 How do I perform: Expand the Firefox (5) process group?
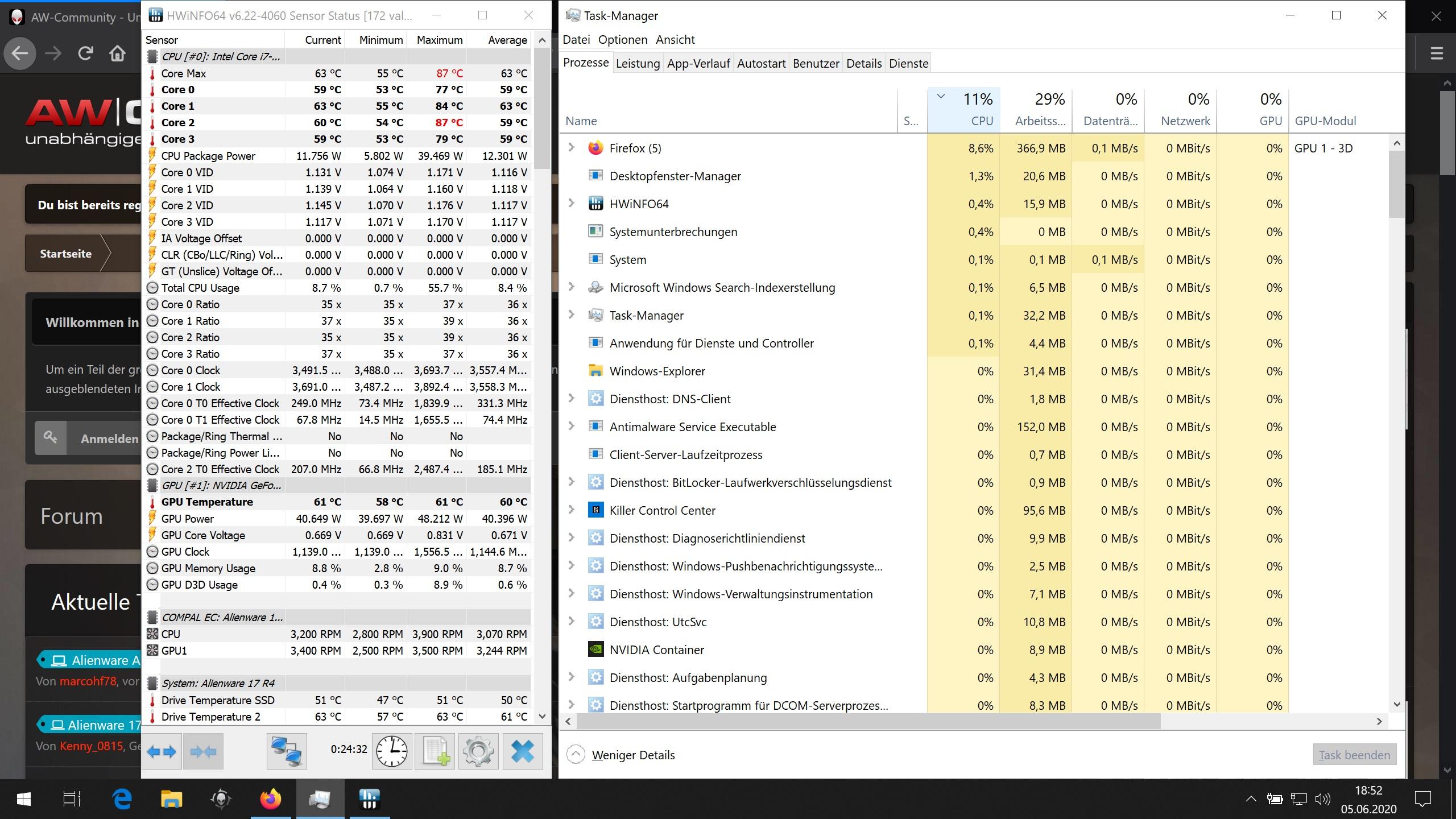(572, 148)
